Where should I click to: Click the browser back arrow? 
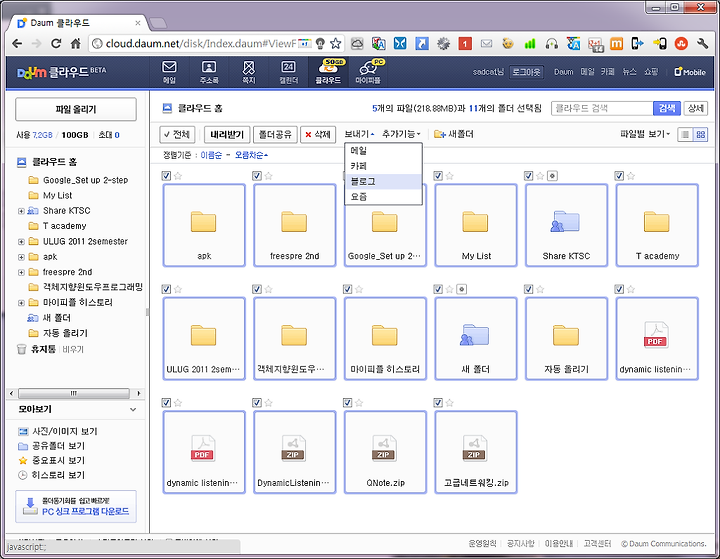(17, 44)
